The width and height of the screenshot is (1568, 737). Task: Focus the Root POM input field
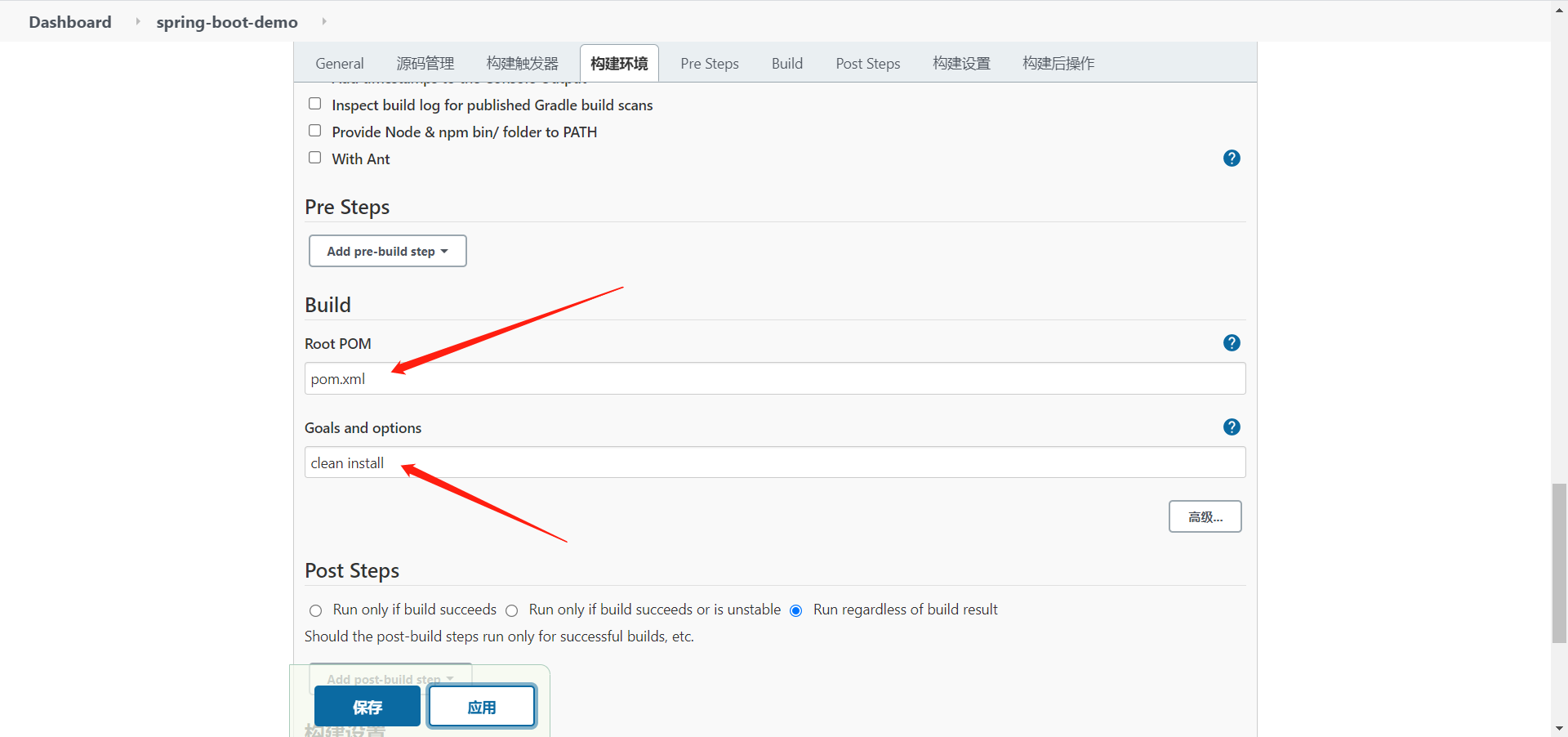pyautogui.click(x=775, y=378)
